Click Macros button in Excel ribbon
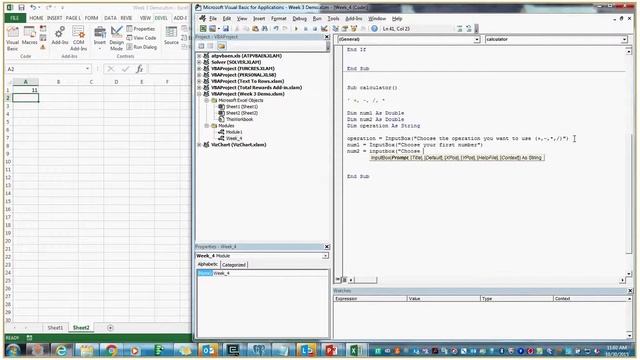The height and width of the screenshot is (360, 640). coord(29,36)
